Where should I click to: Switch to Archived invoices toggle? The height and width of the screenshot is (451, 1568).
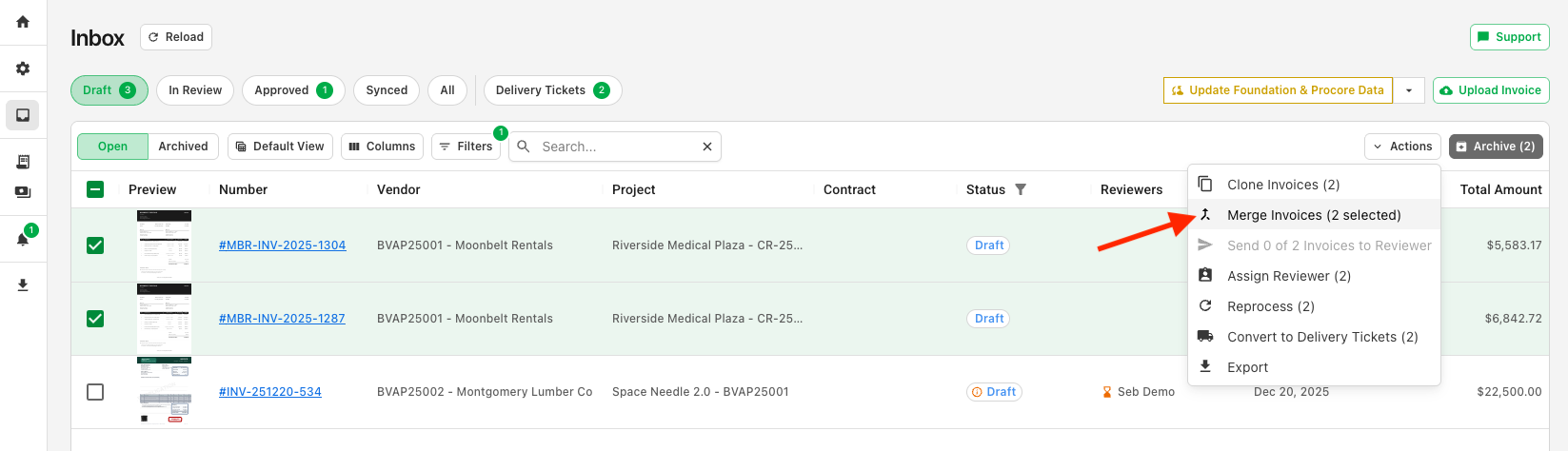pyautogui.click(x=184, y=147)
